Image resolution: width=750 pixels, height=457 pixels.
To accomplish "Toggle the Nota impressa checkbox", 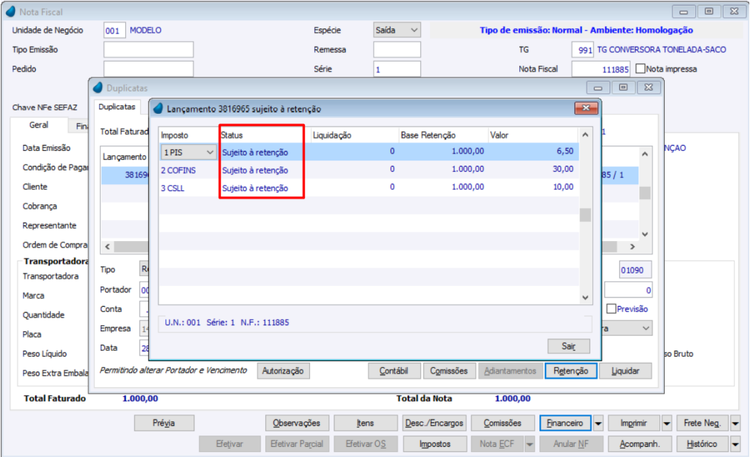I will click(640, 69).
